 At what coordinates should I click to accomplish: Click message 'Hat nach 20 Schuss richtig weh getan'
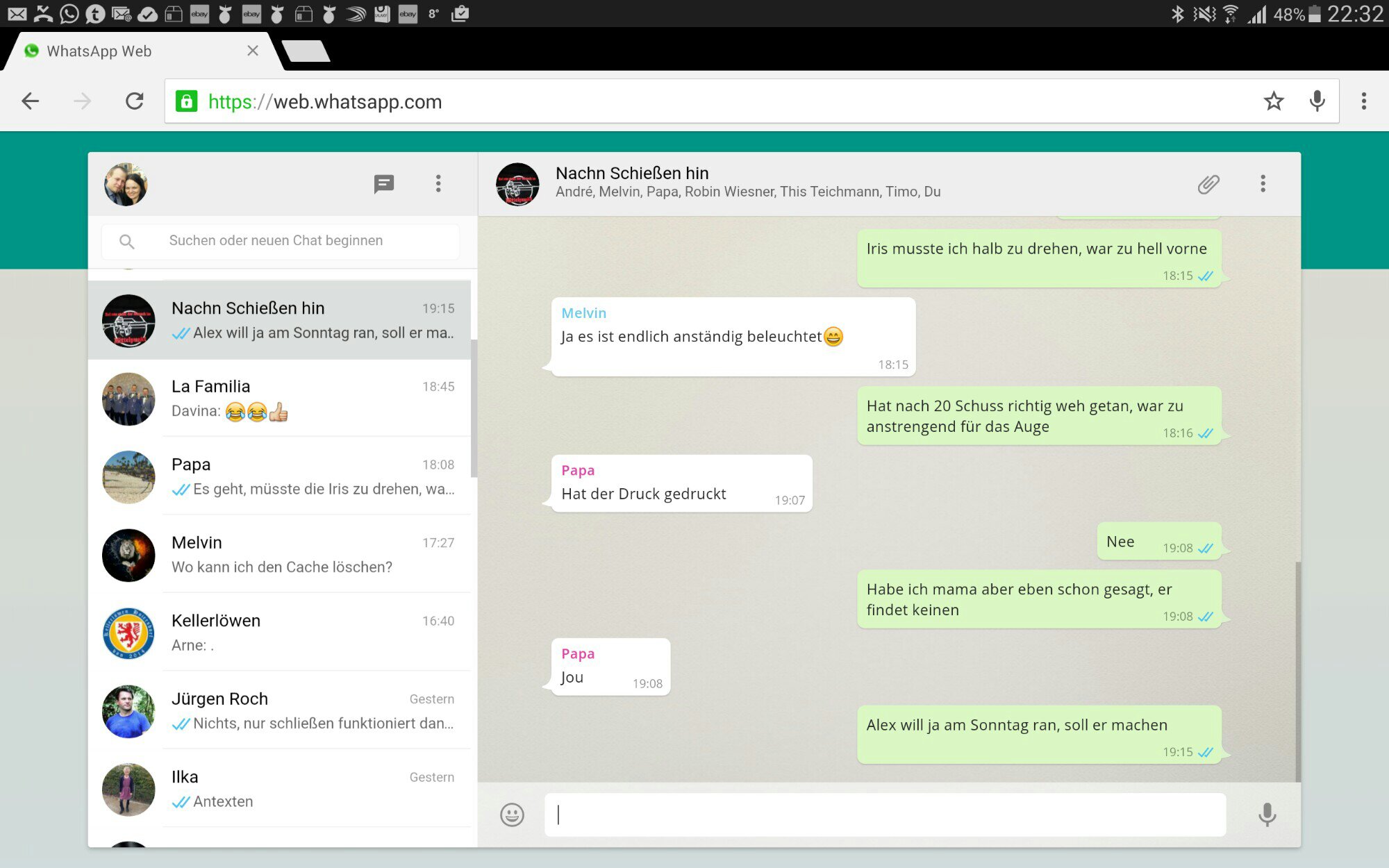(1039, 415)
